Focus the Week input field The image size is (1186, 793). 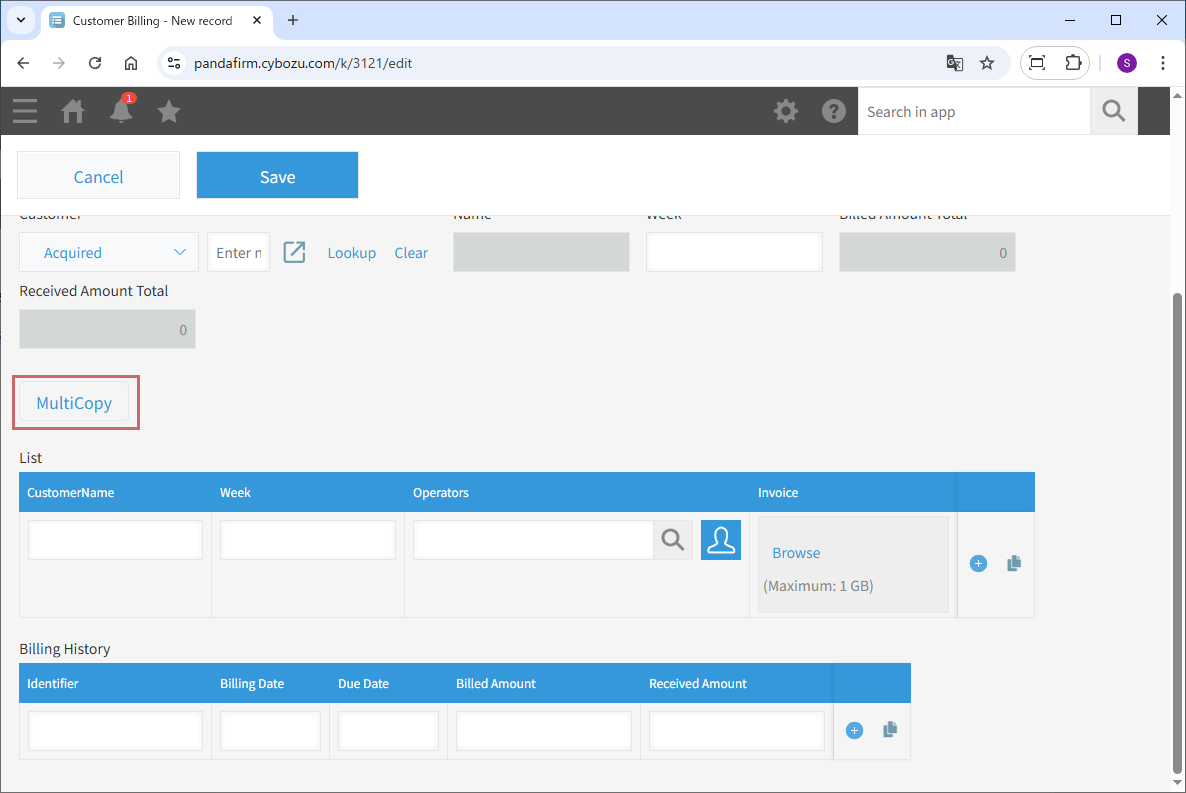click(x=733, y=252)
